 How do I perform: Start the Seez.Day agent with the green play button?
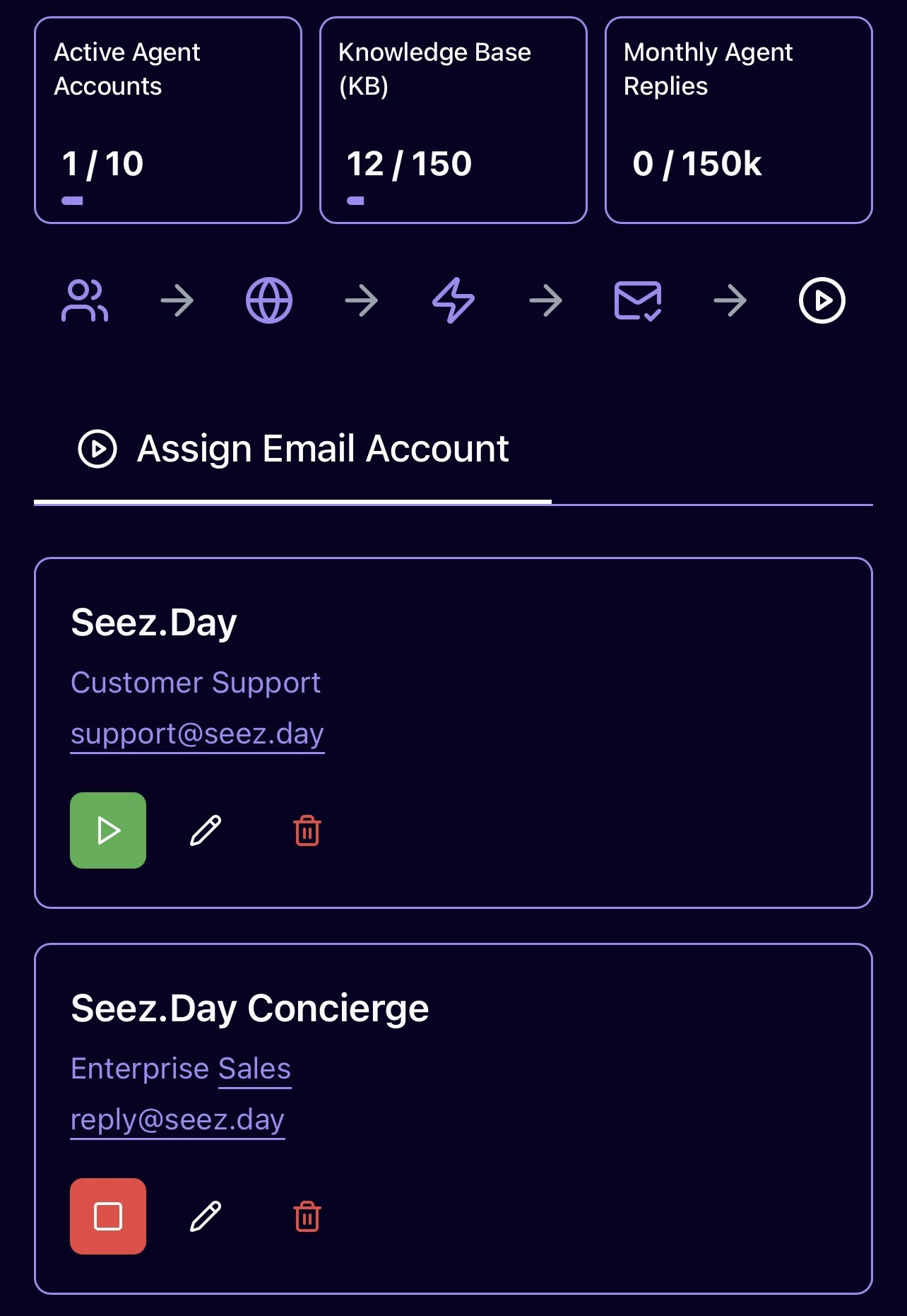click(108, 830)
